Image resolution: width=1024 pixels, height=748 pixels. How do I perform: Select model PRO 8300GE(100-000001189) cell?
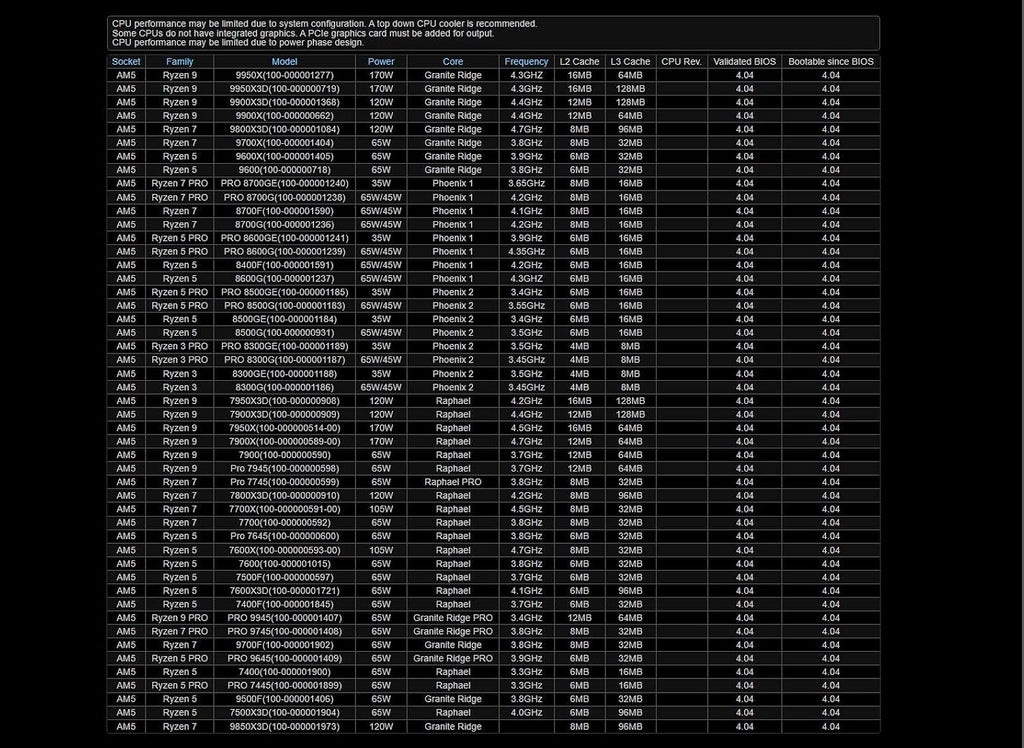[x=285, y=346]
